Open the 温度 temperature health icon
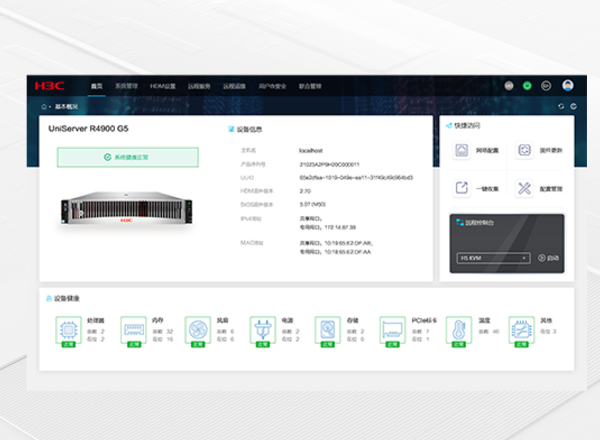The width and height of the screenshot is (600, 440). pyautogui.click(x=459, y=331)
